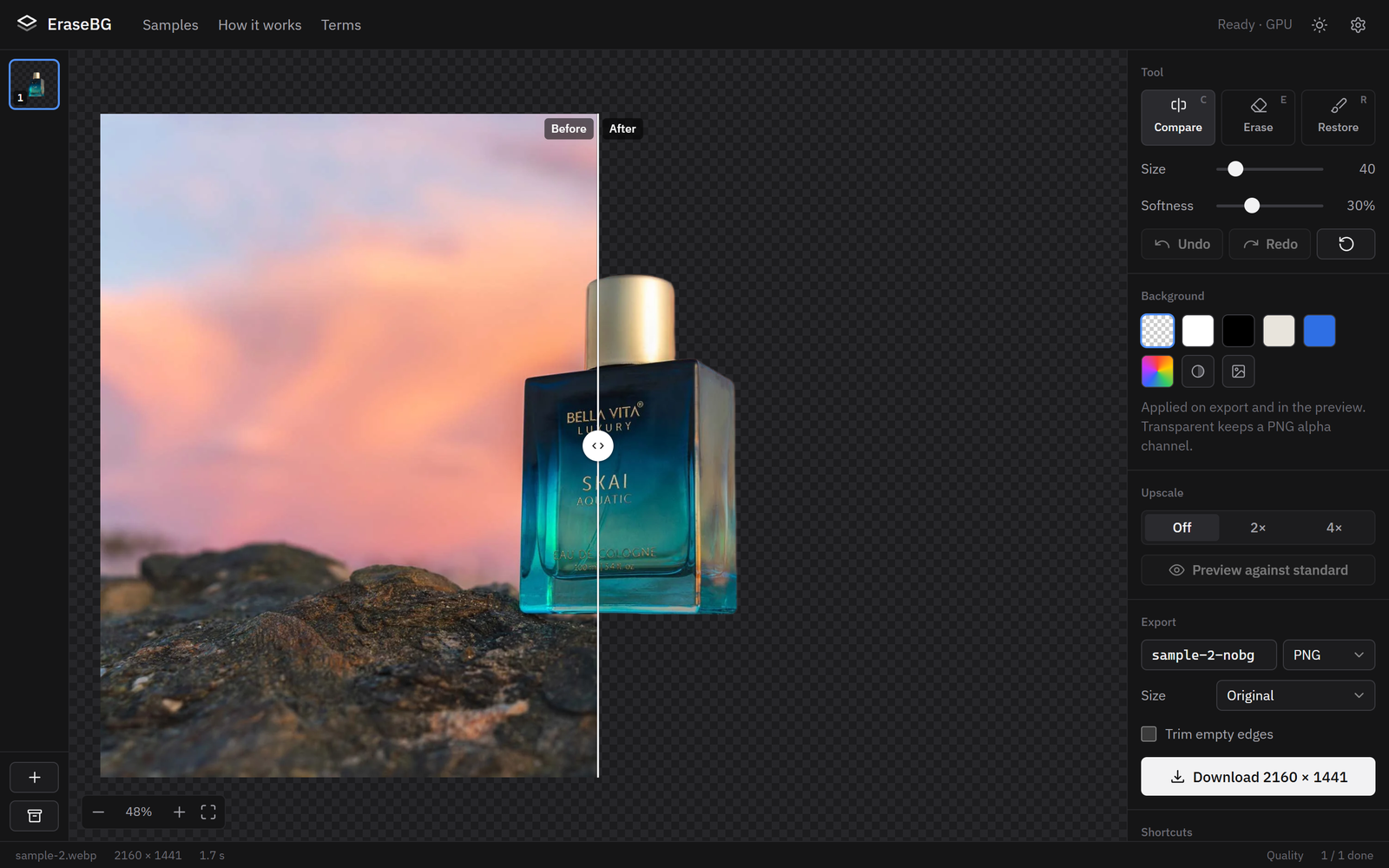Image resolution: width=1389 pixels, height=868 pixels.
Task: Click the sample-2.webp filename in the status bar
Action: [56, 856]
